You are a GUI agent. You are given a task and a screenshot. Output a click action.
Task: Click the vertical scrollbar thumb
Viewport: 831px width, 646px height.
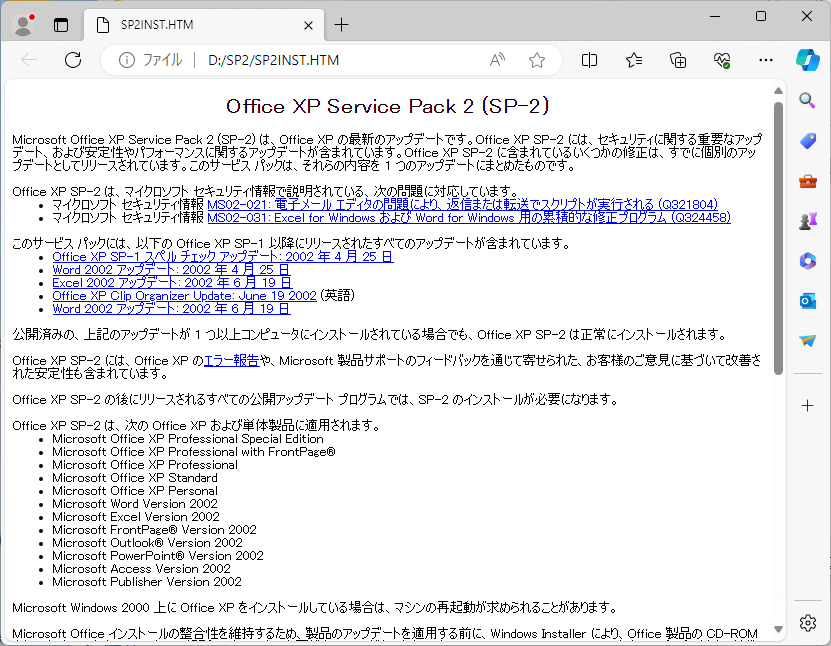pyautogui.click(x=778, y=238)
